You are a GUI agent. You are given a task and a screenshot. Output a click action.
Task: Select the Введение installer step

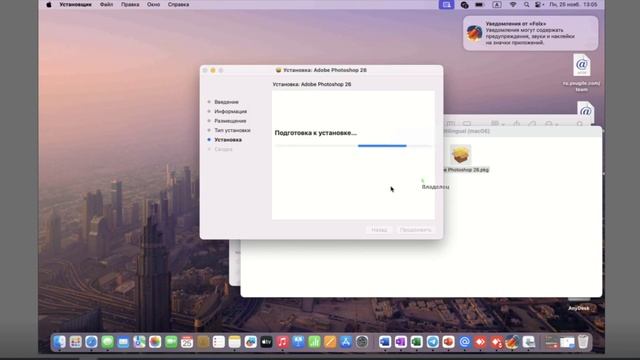point(227,102)
